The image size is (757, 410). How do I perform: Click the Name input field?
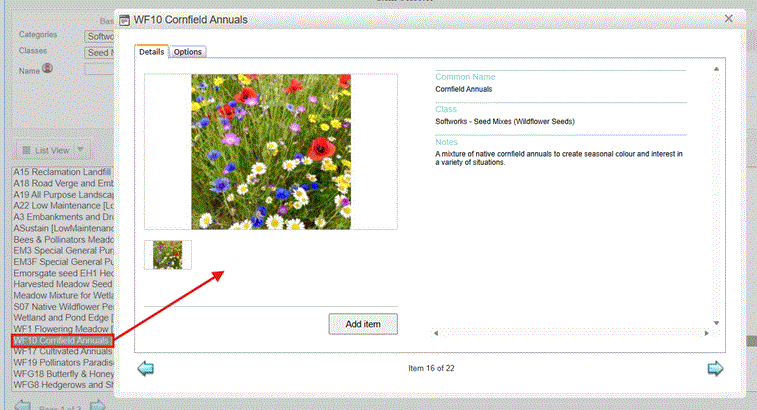[99, 70]
